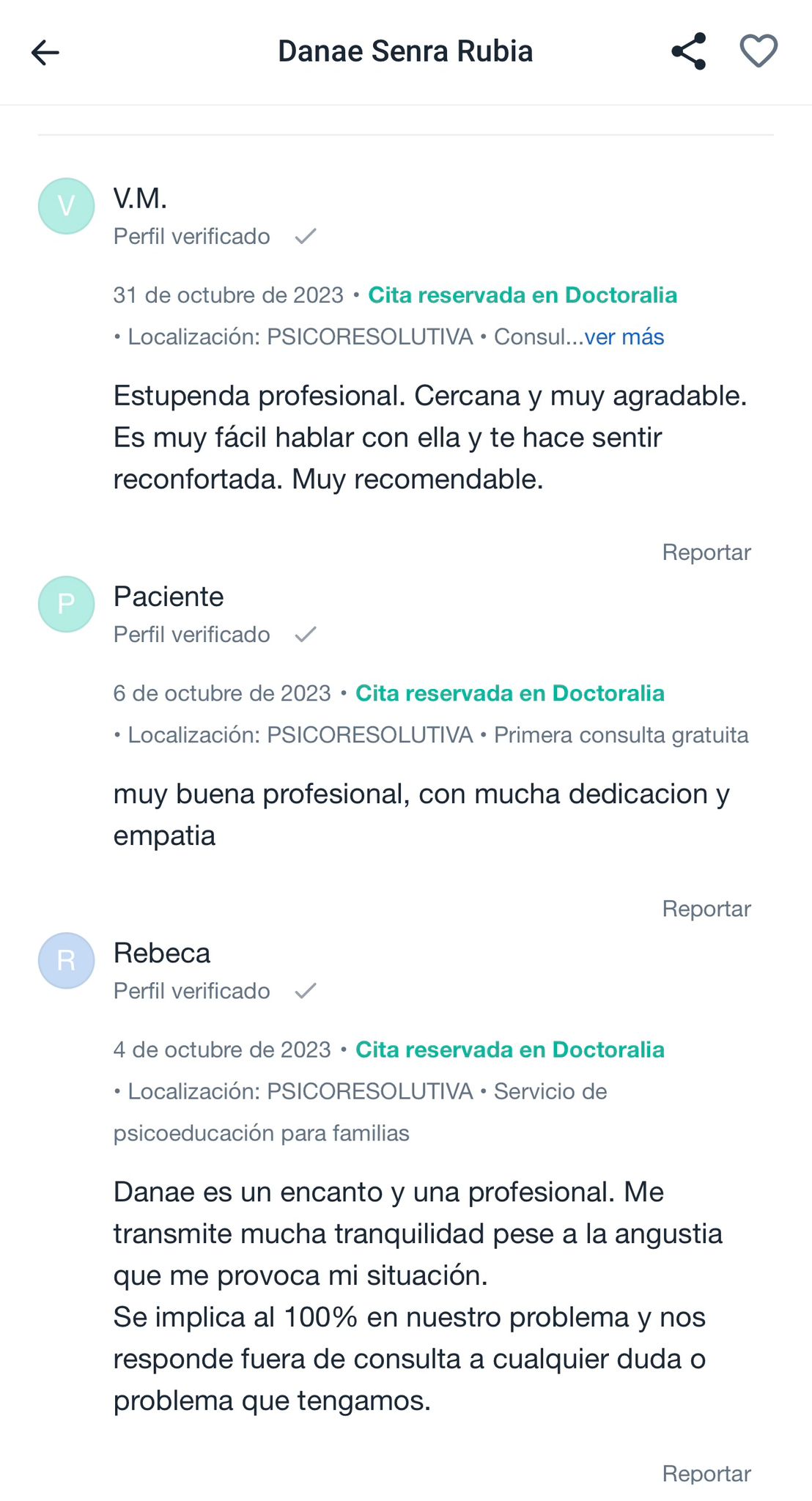Report V.M.'s review
Image resolution: width=812 pixels, height=1501 pixels.
pos(706,552)
